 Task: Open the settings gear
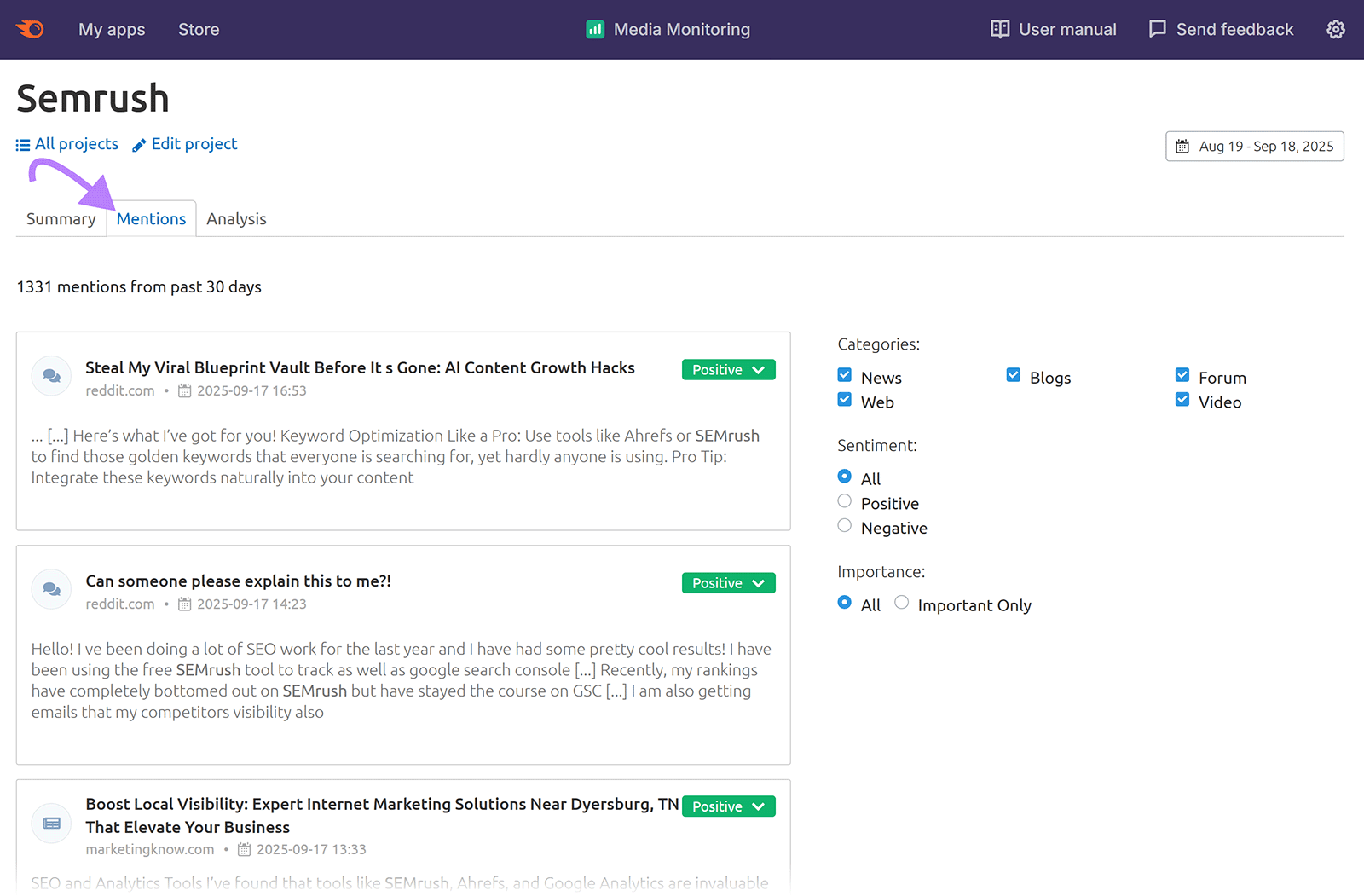(x=1335, y=29)
